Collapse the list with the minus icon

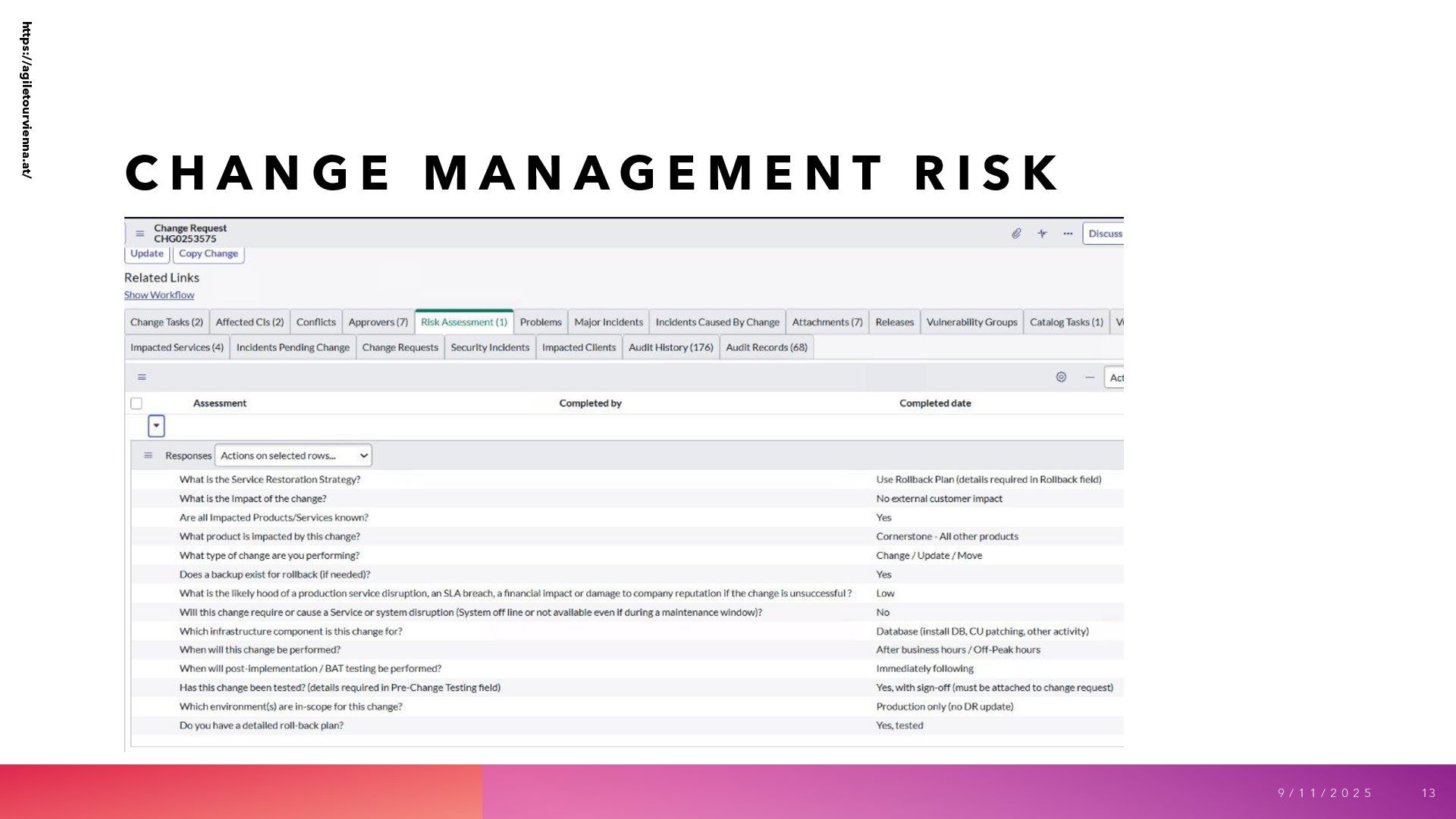(1089, 377)
